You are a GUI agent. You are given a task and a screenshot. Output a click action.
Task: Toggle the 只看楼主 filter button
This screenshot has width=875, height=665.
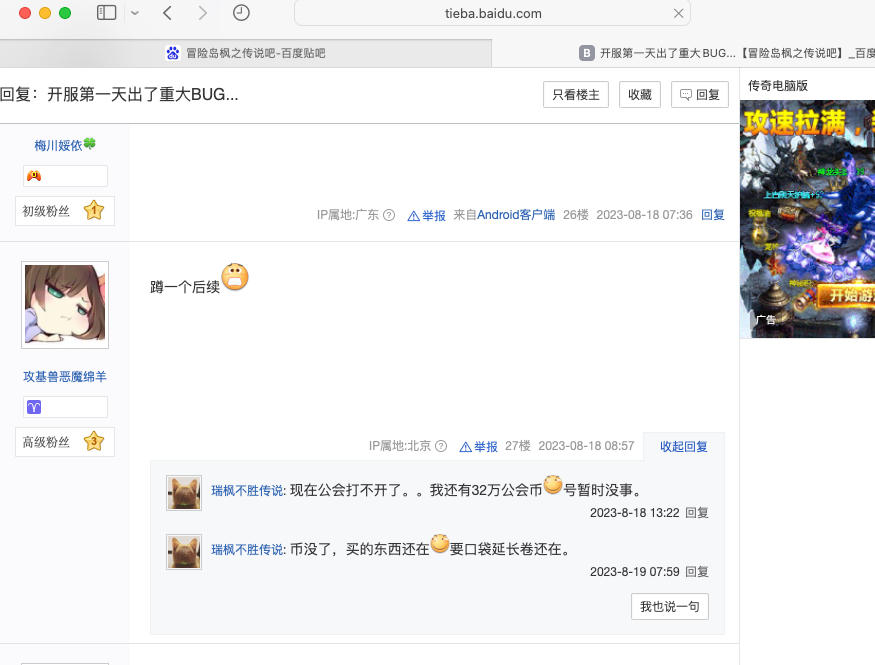(x=576, y=95)
